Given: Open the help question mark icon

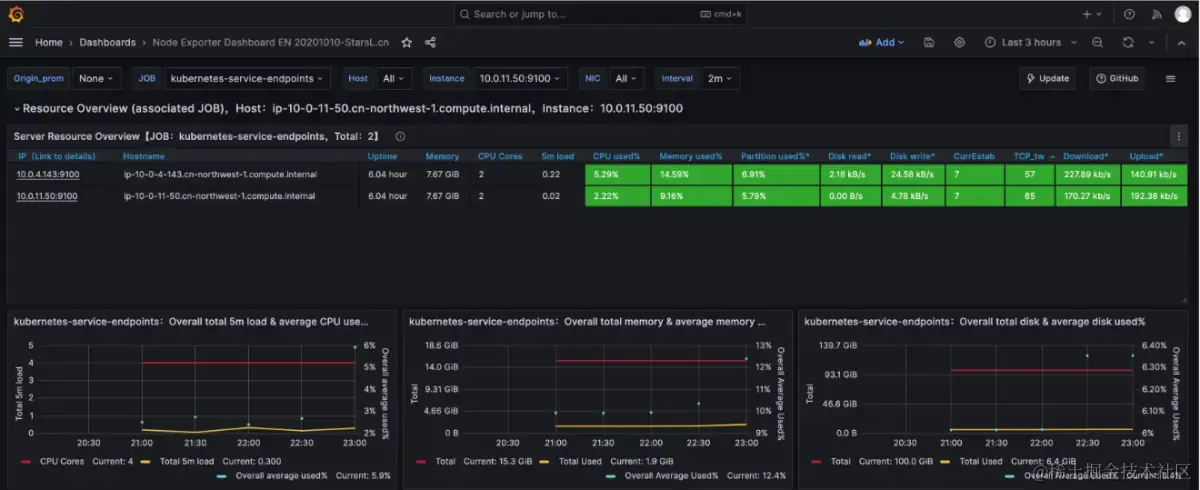Looking at the screenshot, I should coord(1130,14).
